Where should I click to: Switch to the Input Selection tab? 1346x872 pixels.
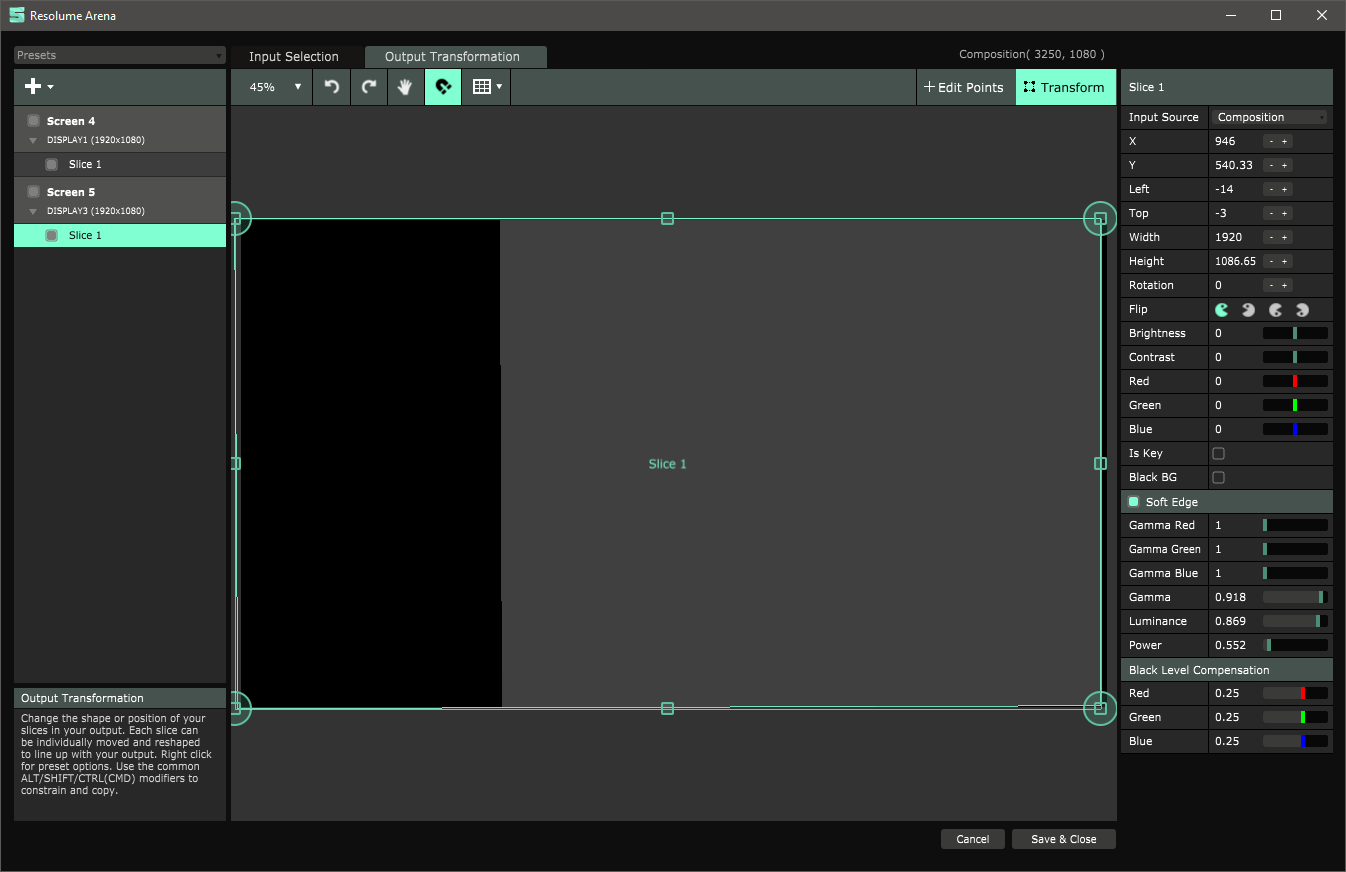click(x=293, y=57)
